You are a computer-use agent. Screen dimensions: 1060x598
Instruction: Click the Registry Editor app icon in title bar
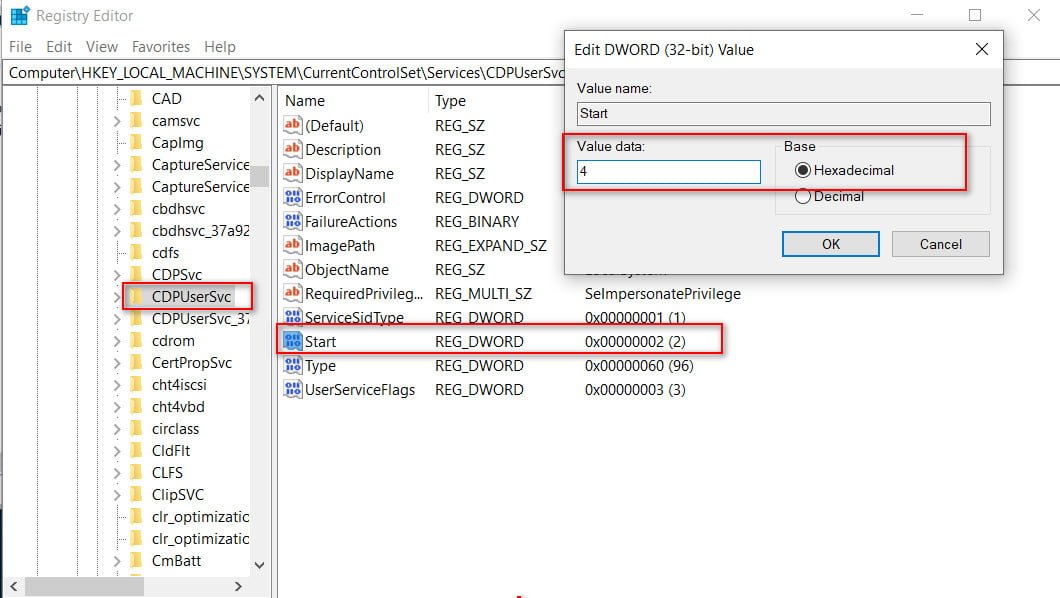click(x=20, y=15)
